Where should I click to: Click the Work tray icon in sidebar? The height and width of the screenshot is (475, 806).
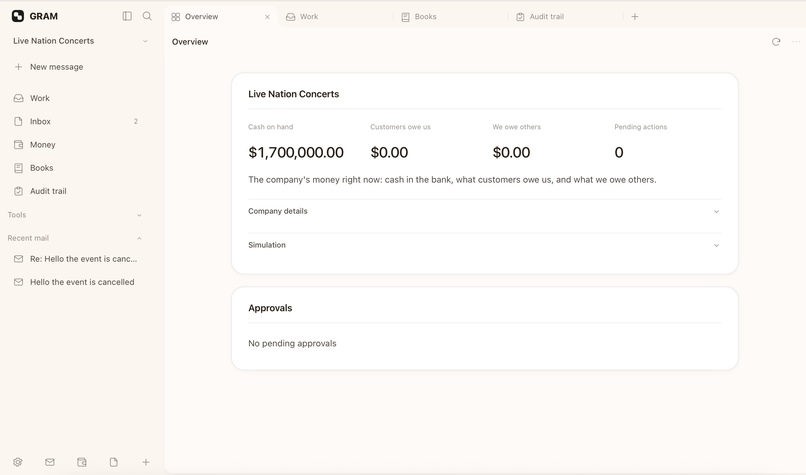[x=19, y=98]
